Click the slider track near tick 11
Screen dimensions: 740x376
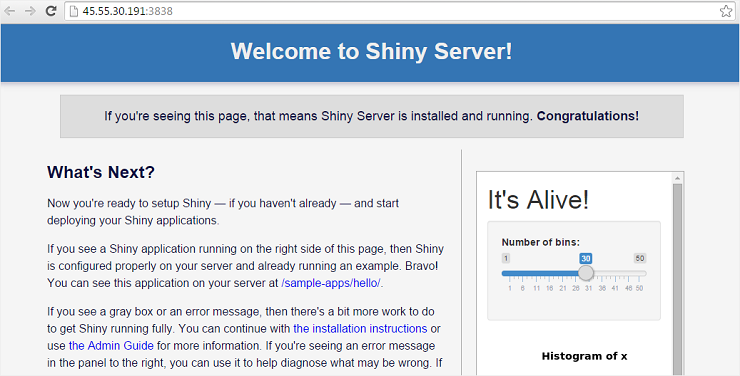point(536,273)
